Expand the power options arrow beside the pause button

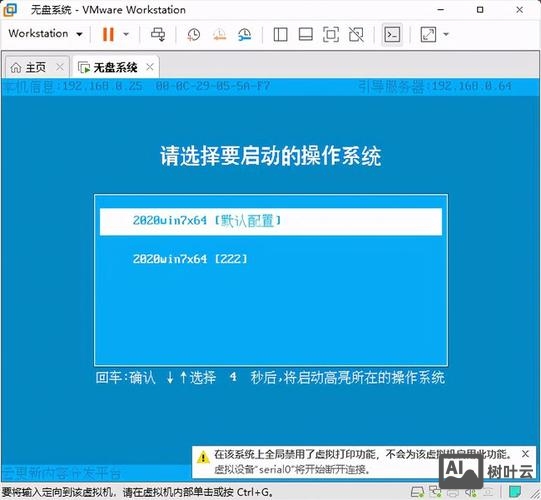126,34
